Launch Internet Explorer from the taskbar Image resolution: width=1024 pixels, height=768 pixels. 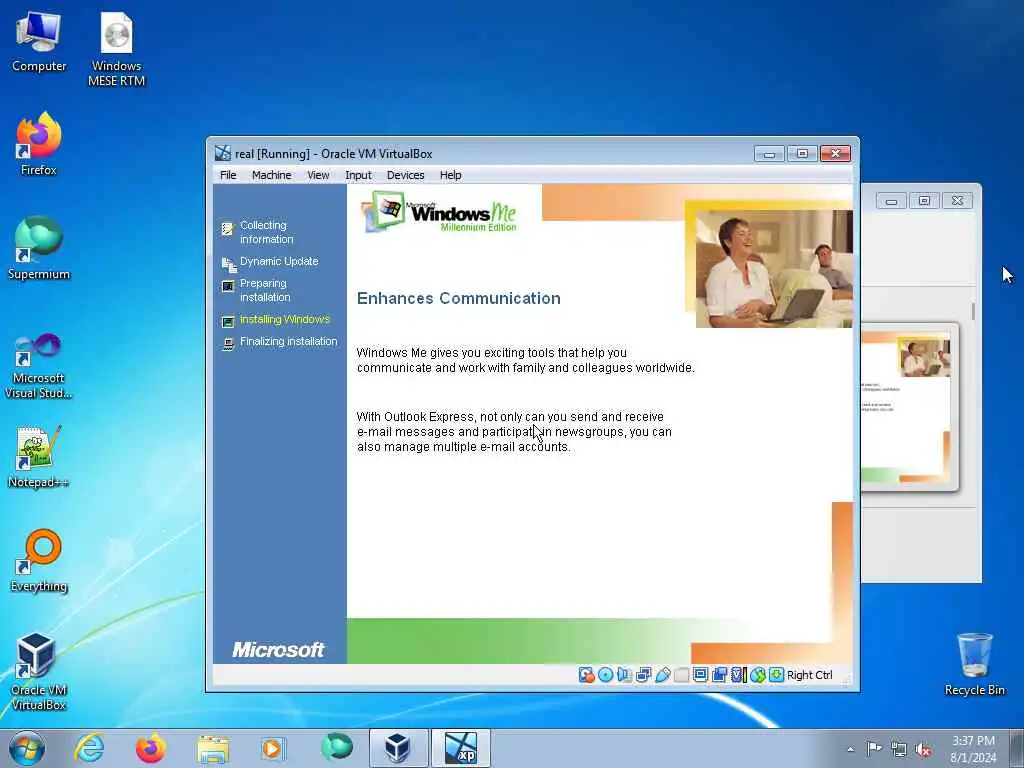click(89, 748)
